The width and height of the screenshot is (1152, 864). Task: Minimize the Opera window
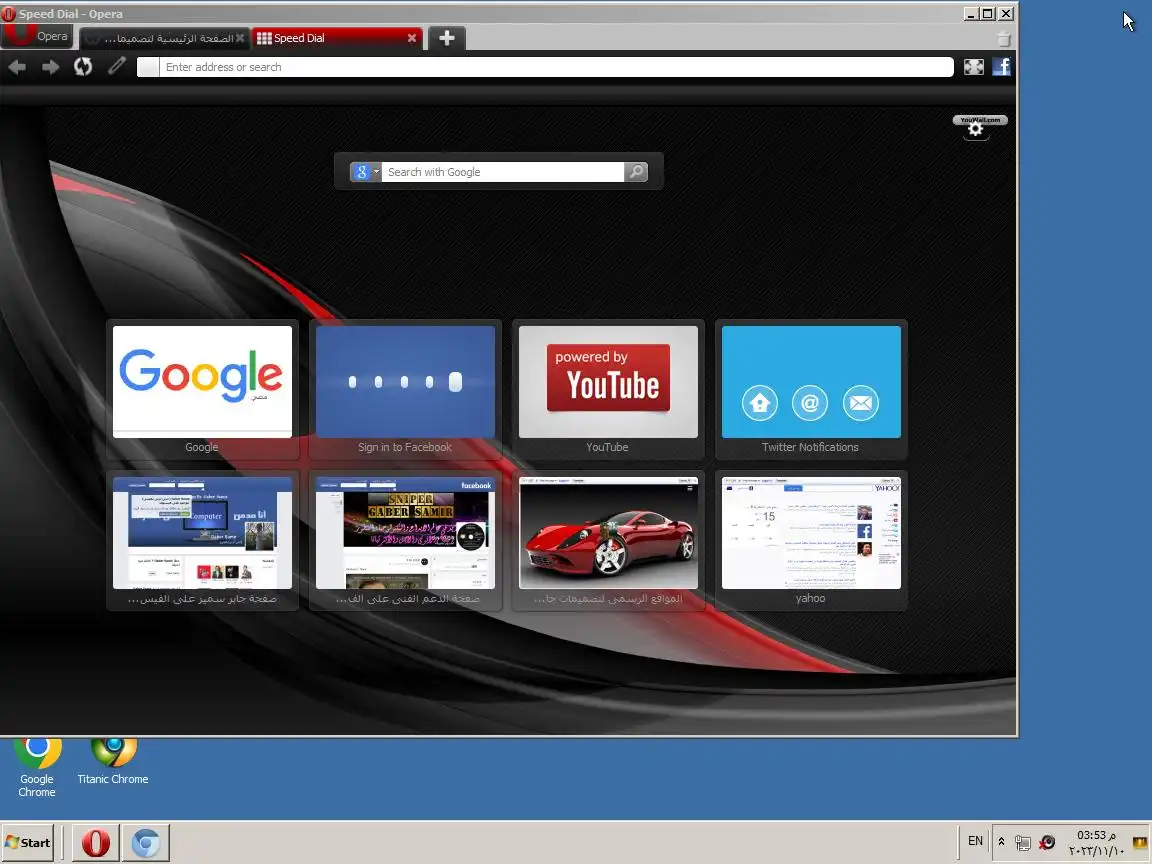point(971,13)
